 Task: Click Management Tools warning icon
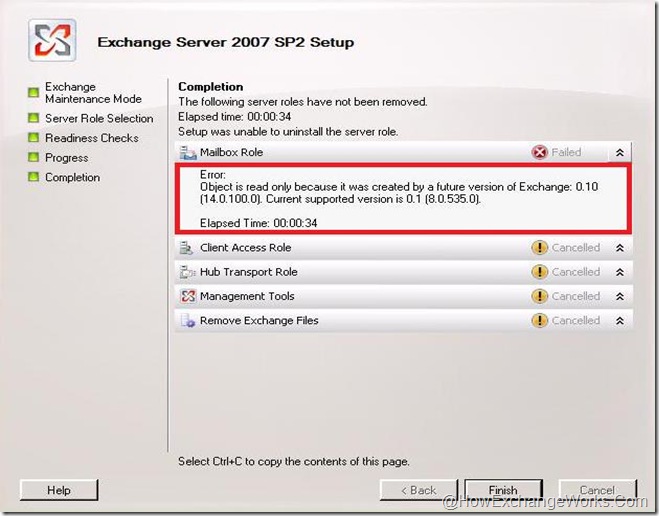[x=539, y=296]
